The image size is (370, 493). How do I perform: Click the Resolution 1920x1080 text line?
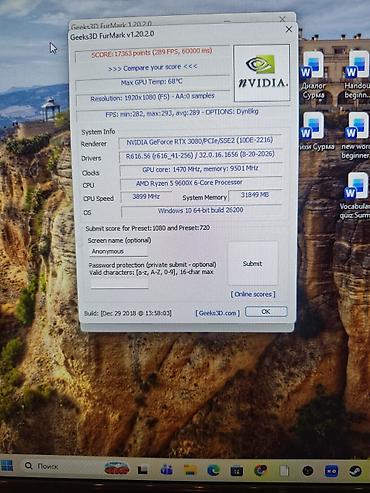click(x=152, y=98)
